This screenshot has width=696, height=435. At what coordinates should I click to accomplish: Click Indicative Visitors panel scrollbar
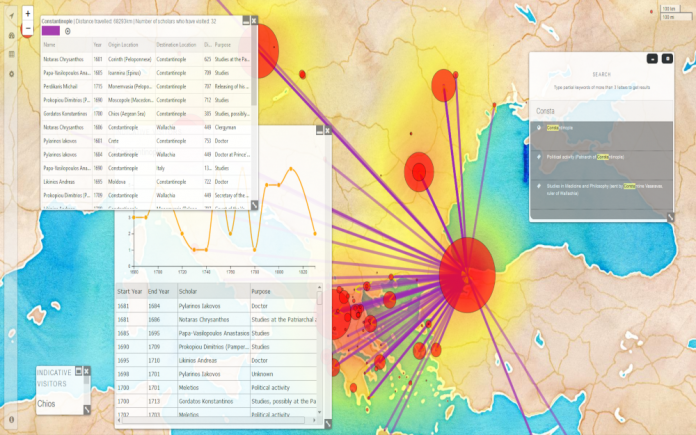pos(87,382)
